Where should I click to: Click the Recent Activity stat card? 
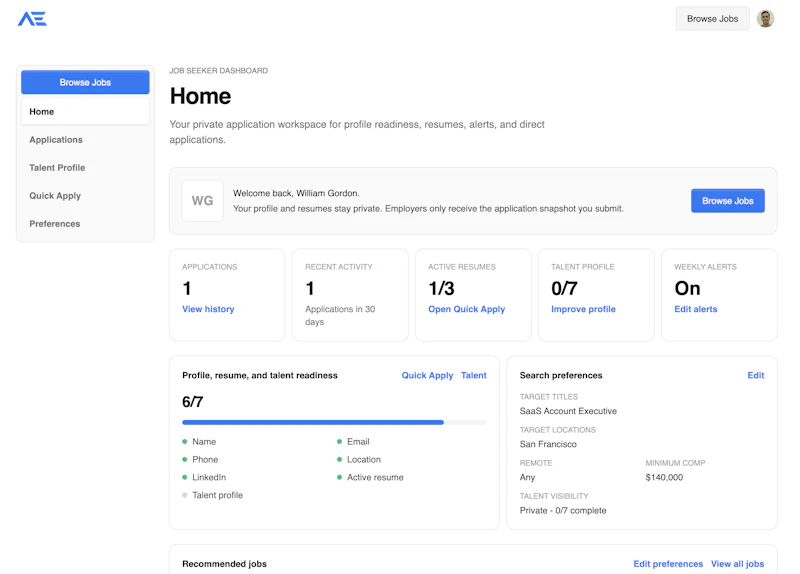(350, 295)
